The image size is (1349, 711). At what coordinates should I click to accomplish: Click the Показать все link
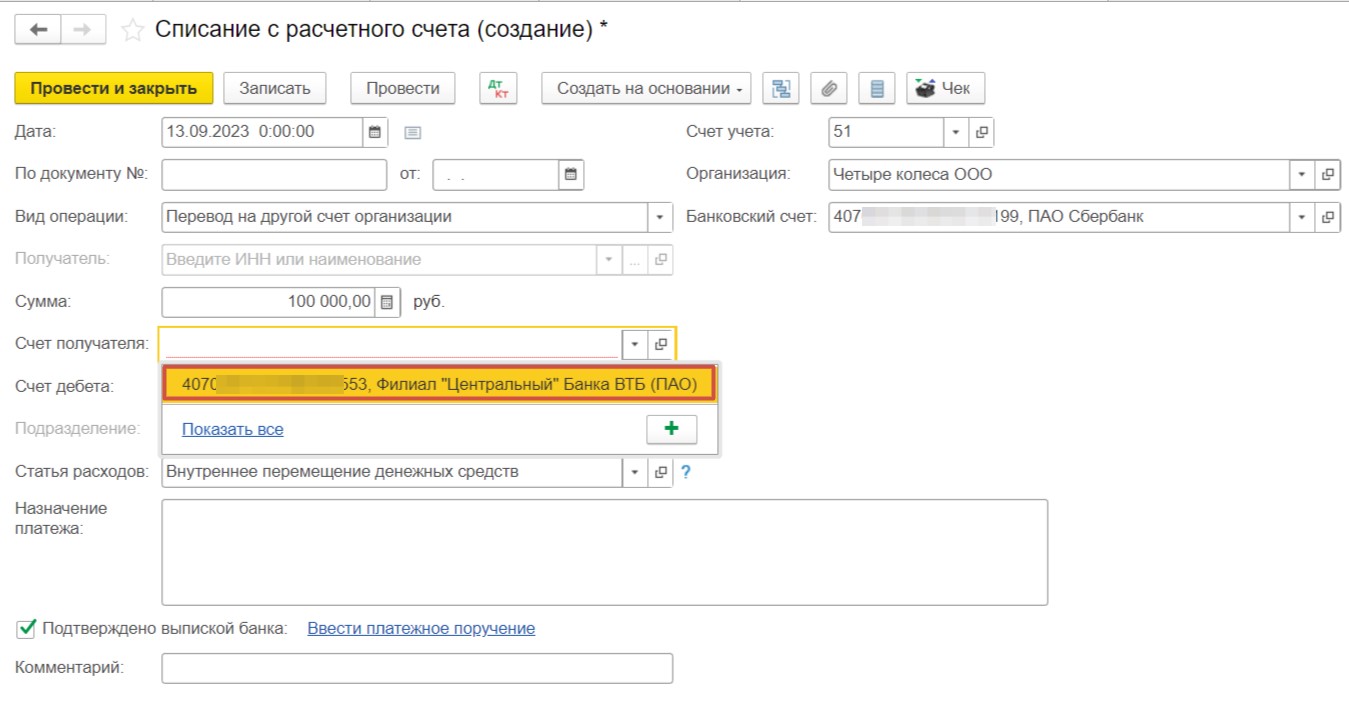click(232, 429)
